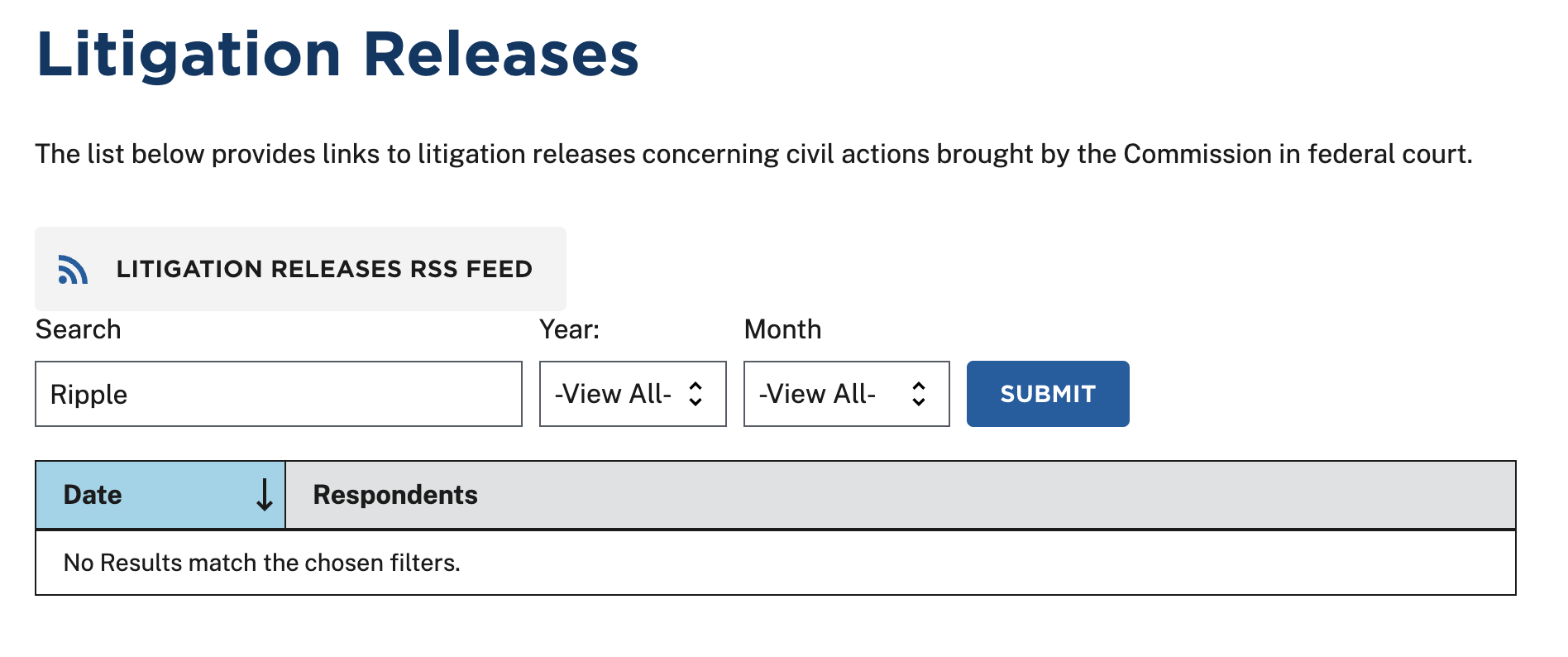The width and height of the screenshot is (1568, 657).
Task: Click the word Ripple in search box
Action: pos(88,395)
